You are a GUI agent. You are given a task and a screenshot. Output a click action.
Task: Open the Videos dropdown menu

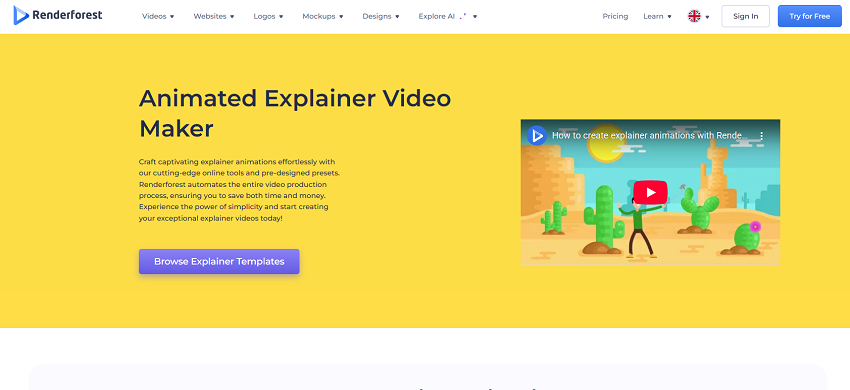pyautogui.click(x=158, y=16)
